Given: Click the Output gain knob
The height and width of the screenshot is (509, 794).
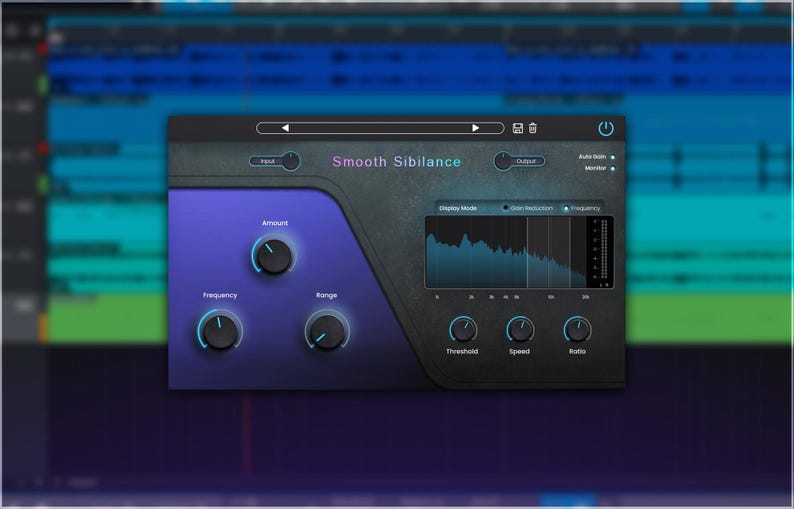Looking at the screenshot, I should 503,161.
